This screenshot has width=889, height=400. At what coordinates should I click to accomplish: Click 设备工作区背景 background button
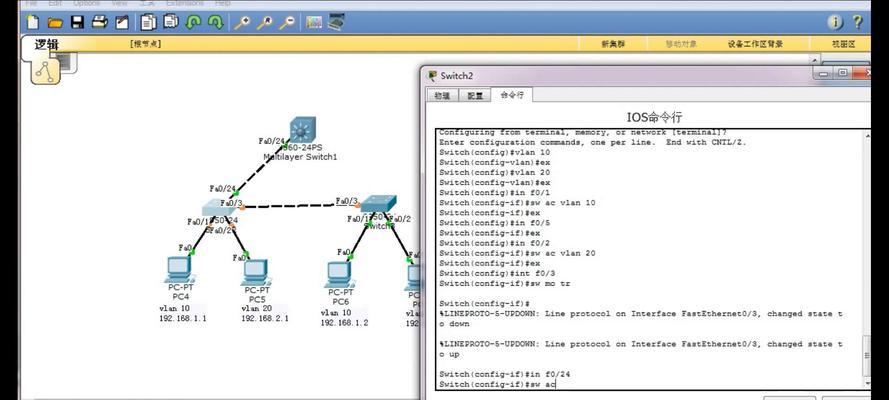pyautogui.click(x=755, y=44)
